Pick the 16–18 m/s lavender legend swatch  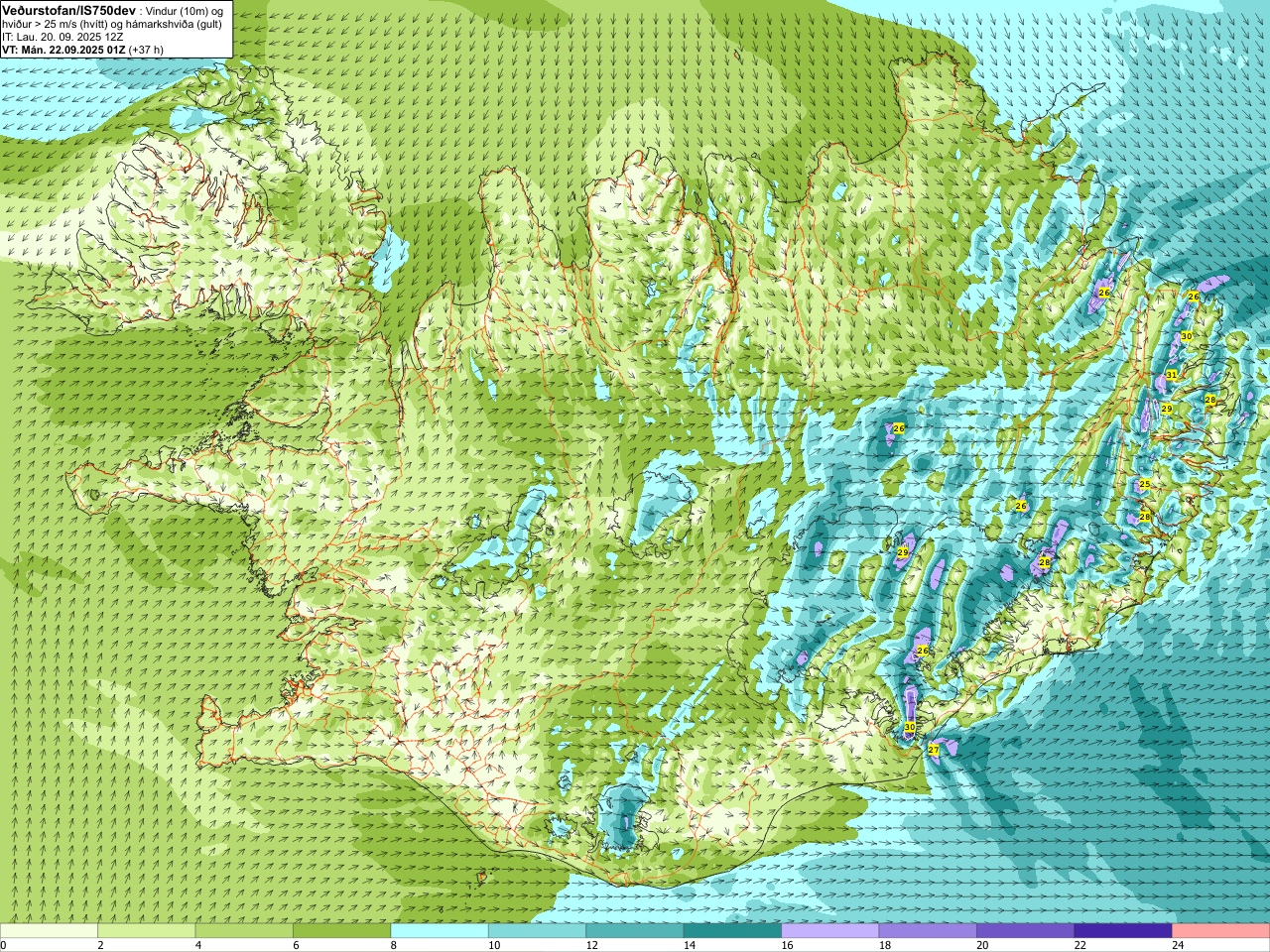coord(830,931)
